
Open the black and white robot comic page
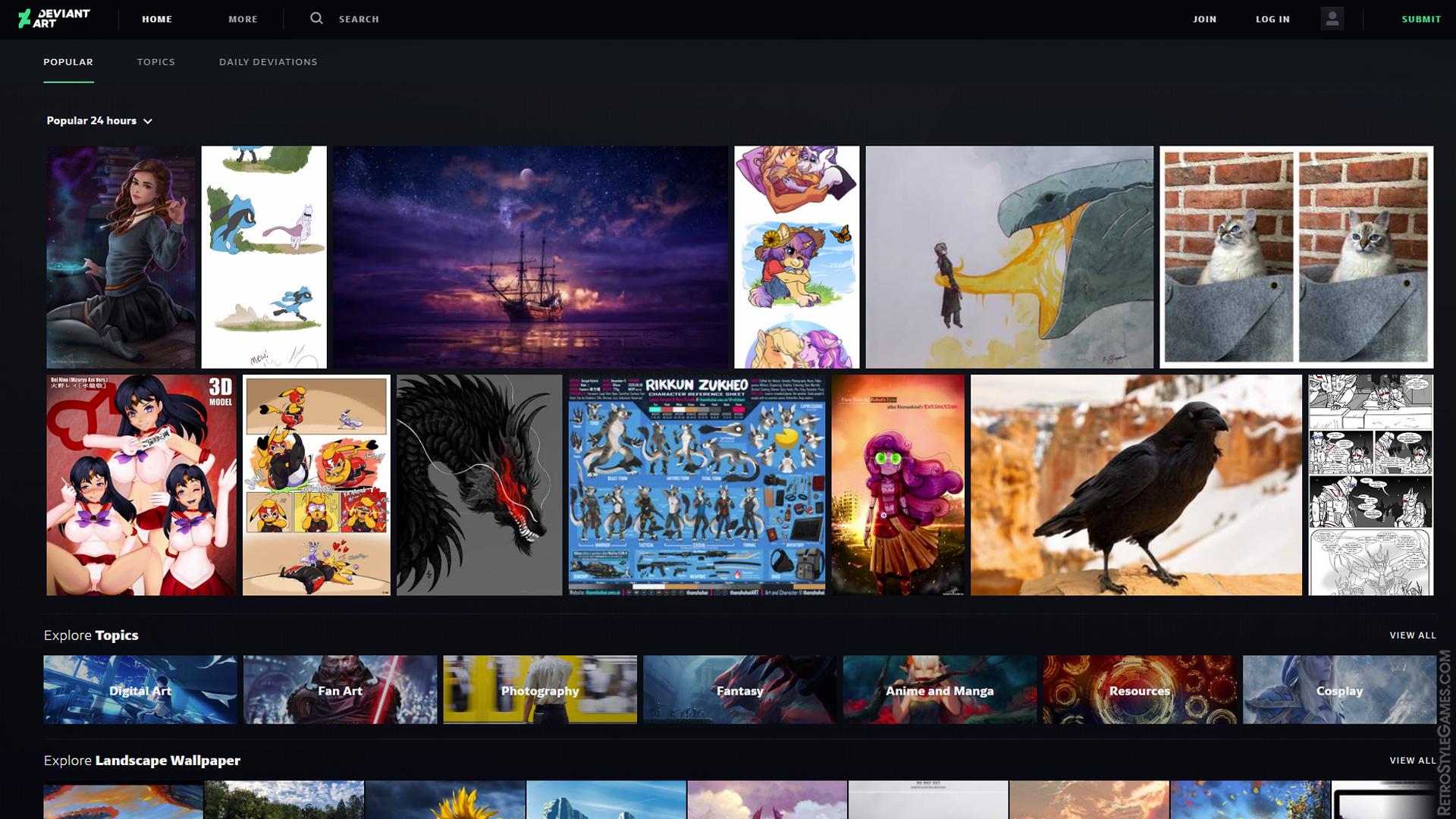coord(1371,485)
